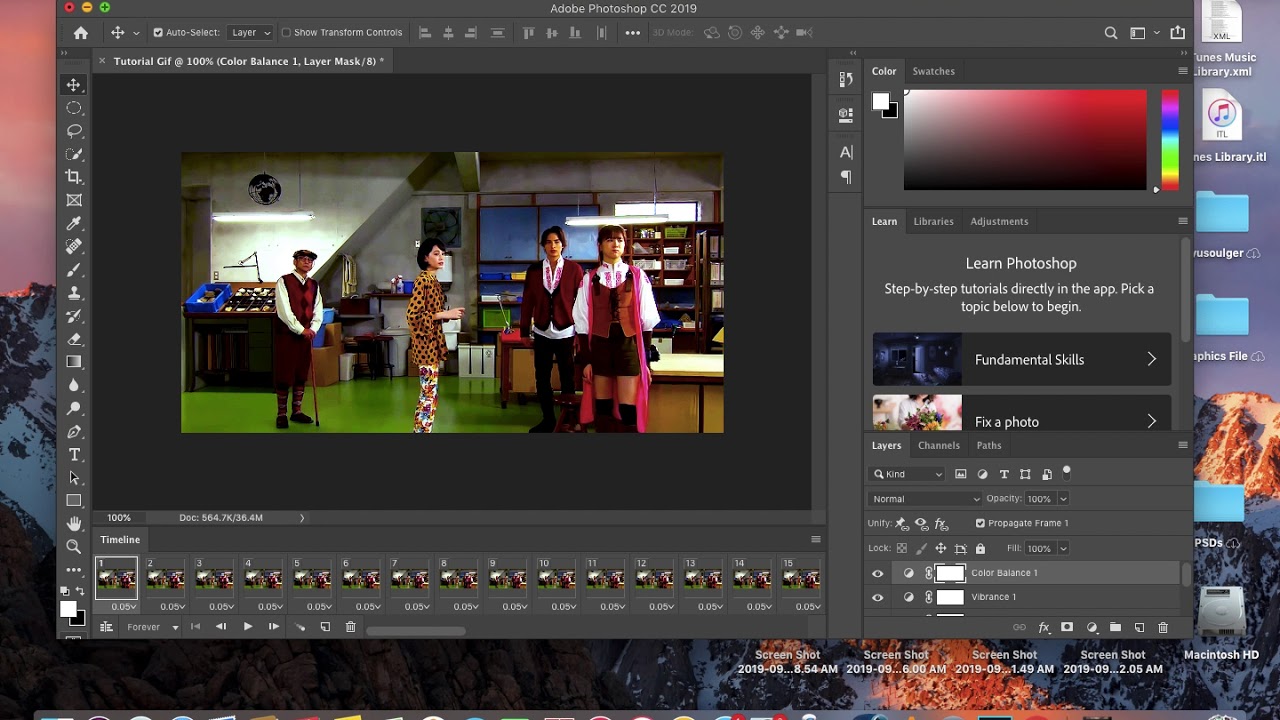Play the animation in the Timeline
Screen dimensions: 1280x720
coord(248,627)
